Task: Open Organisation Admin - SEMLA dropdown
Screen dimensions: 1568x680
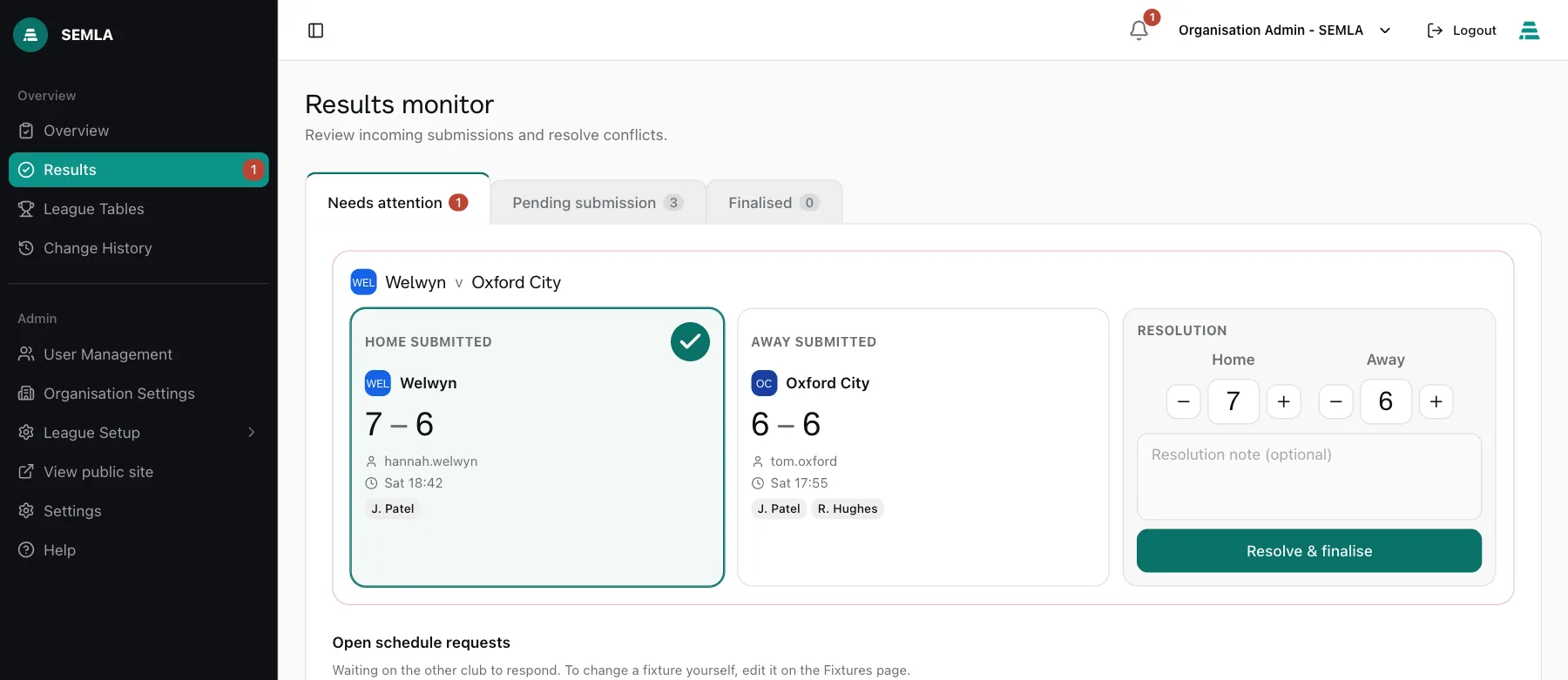Action: (x=1285, y=30)
